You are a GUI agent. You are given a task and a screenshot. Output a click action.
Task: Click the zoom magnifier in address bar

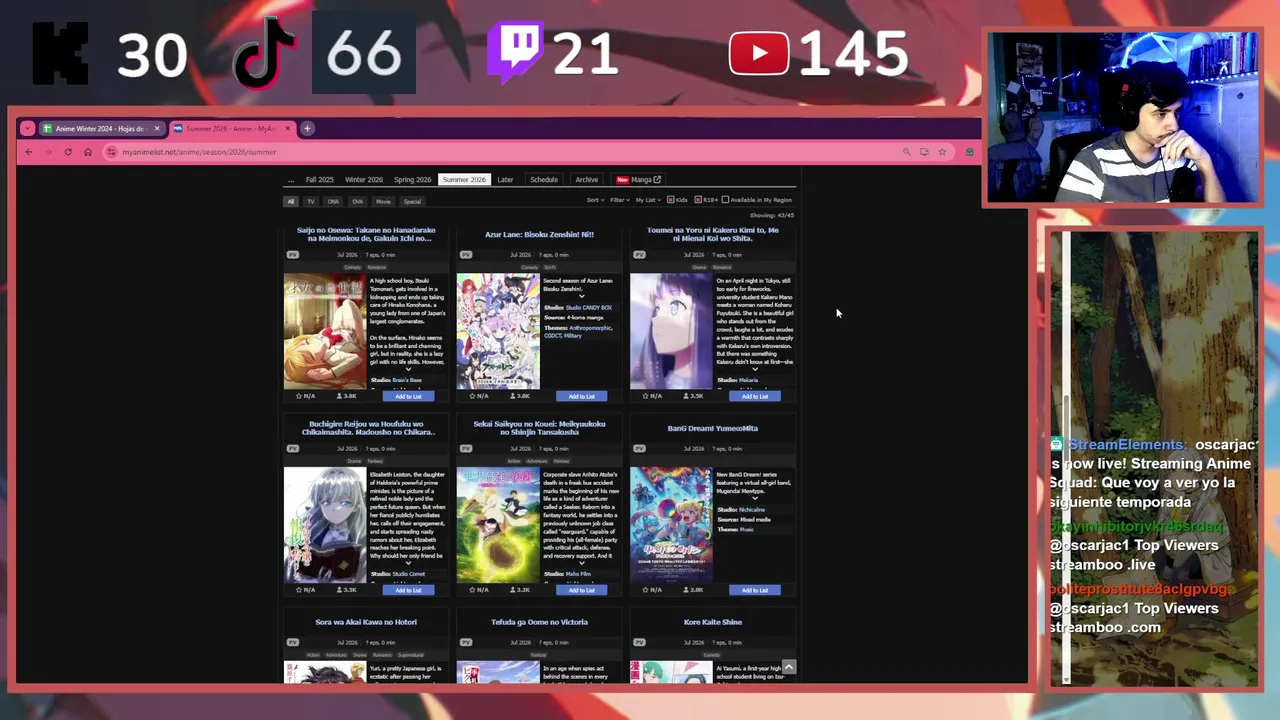click(x=907, y=152)
